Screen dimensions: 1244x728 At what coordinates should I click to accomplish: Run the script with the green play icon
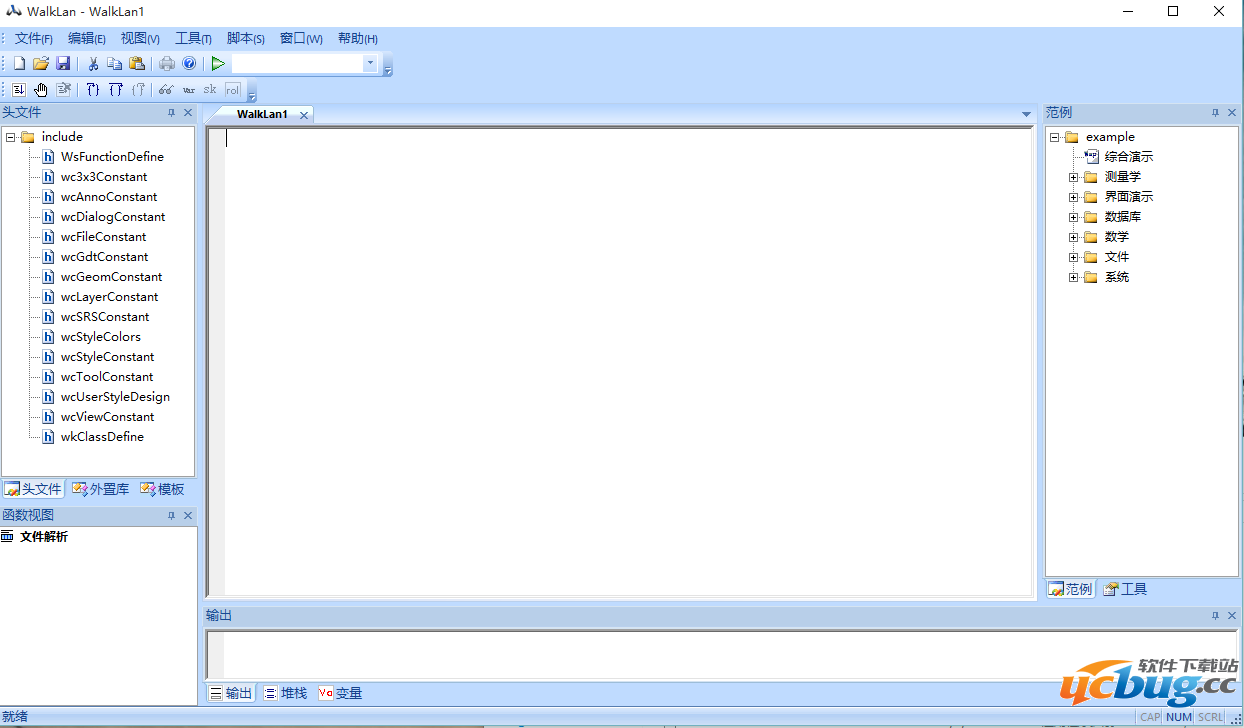coord(218,64)
